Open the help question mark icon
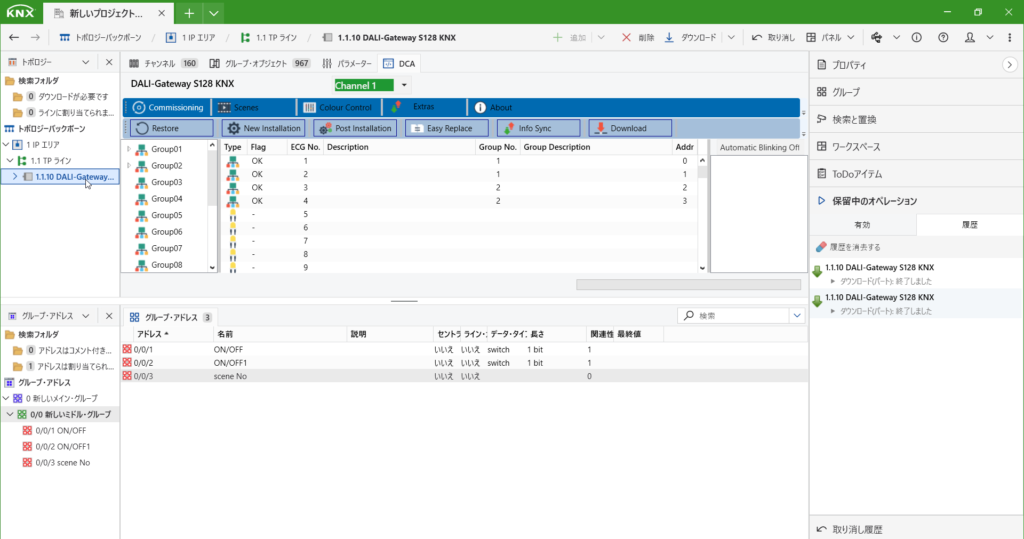 point(943,38)
